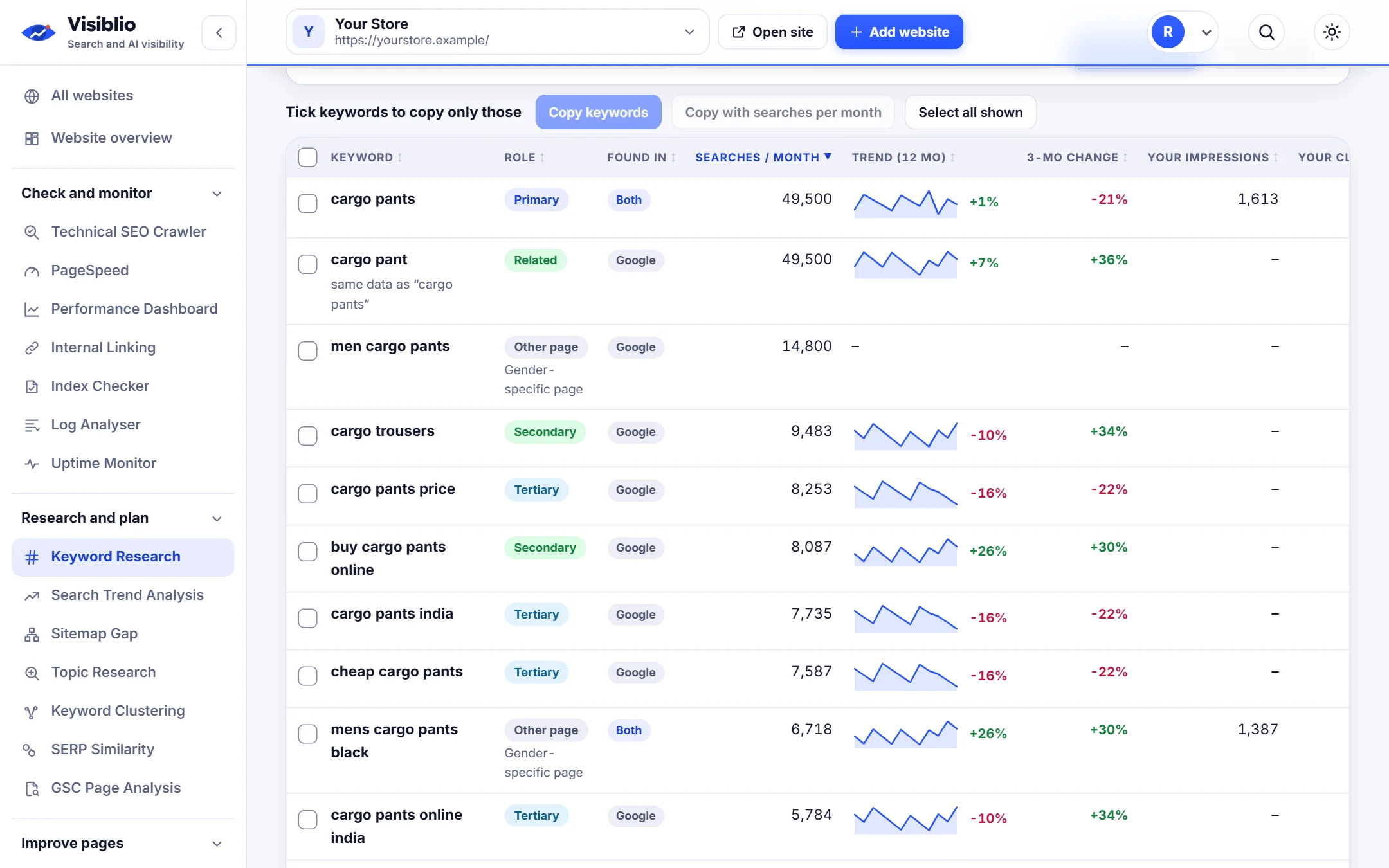The width and height of the screenshot is (1389, 868).
Task: Click the Uptime Monitor pulse icon
Action: pos(32,464)
